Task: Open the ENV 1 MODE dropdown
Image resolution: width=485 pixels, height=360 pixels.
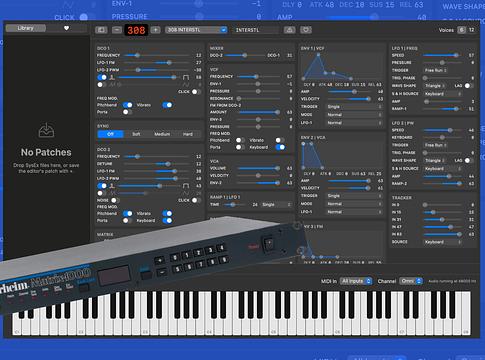Action: point(354,115)
